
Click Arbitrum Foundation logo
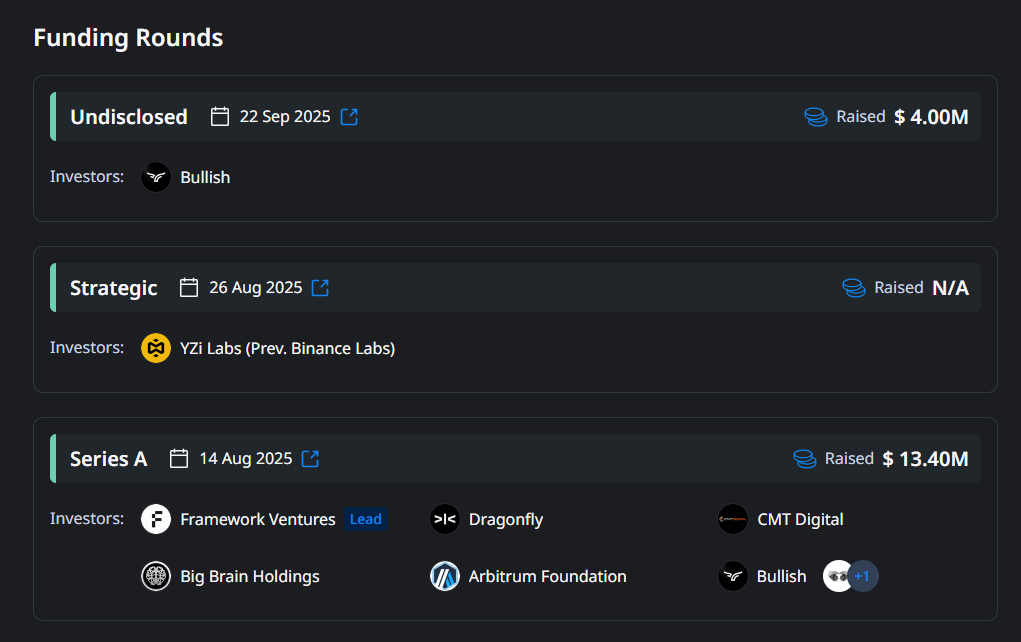tap(445, 576)
